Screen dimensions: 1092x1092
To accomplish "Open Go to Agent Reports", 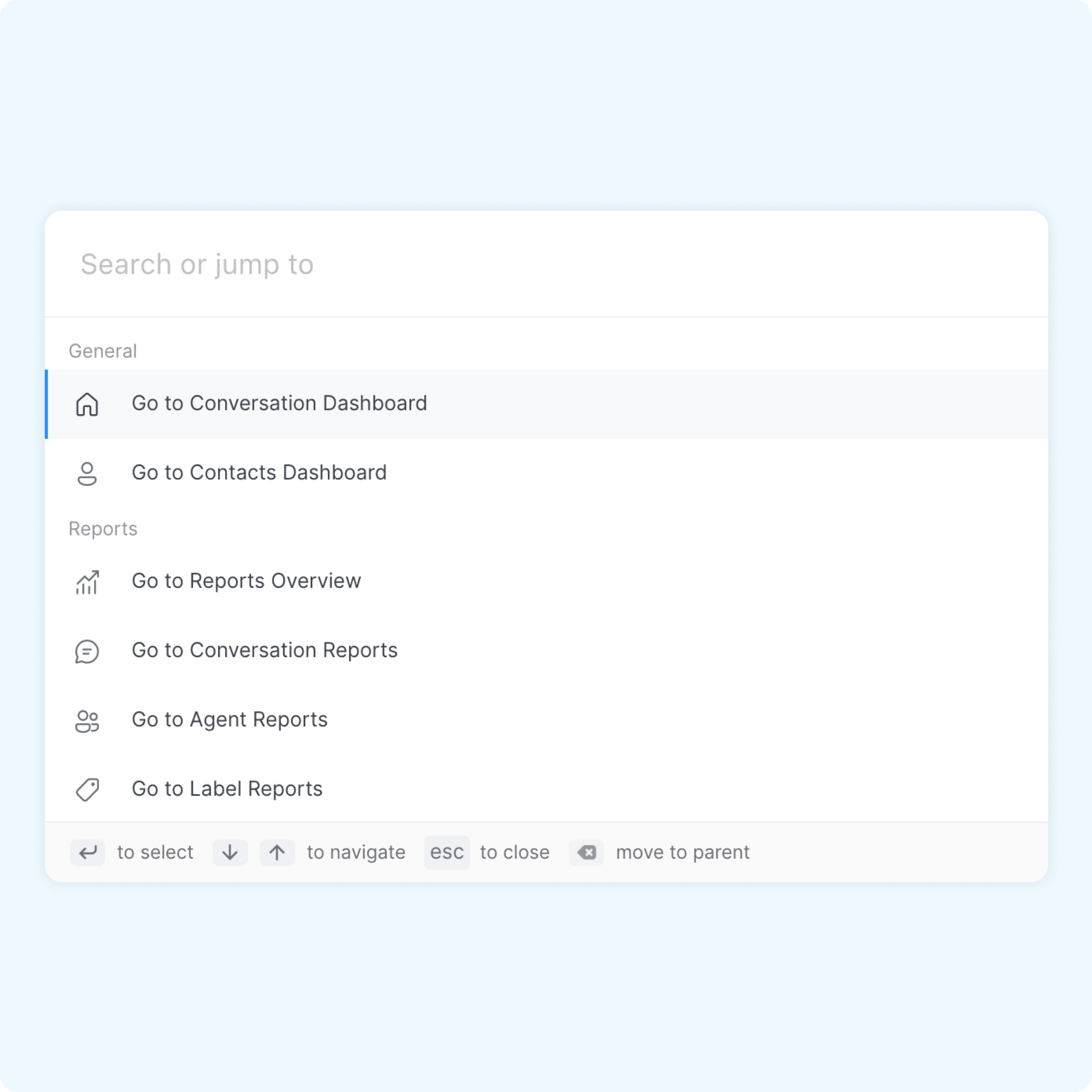I will coord(229,720).
